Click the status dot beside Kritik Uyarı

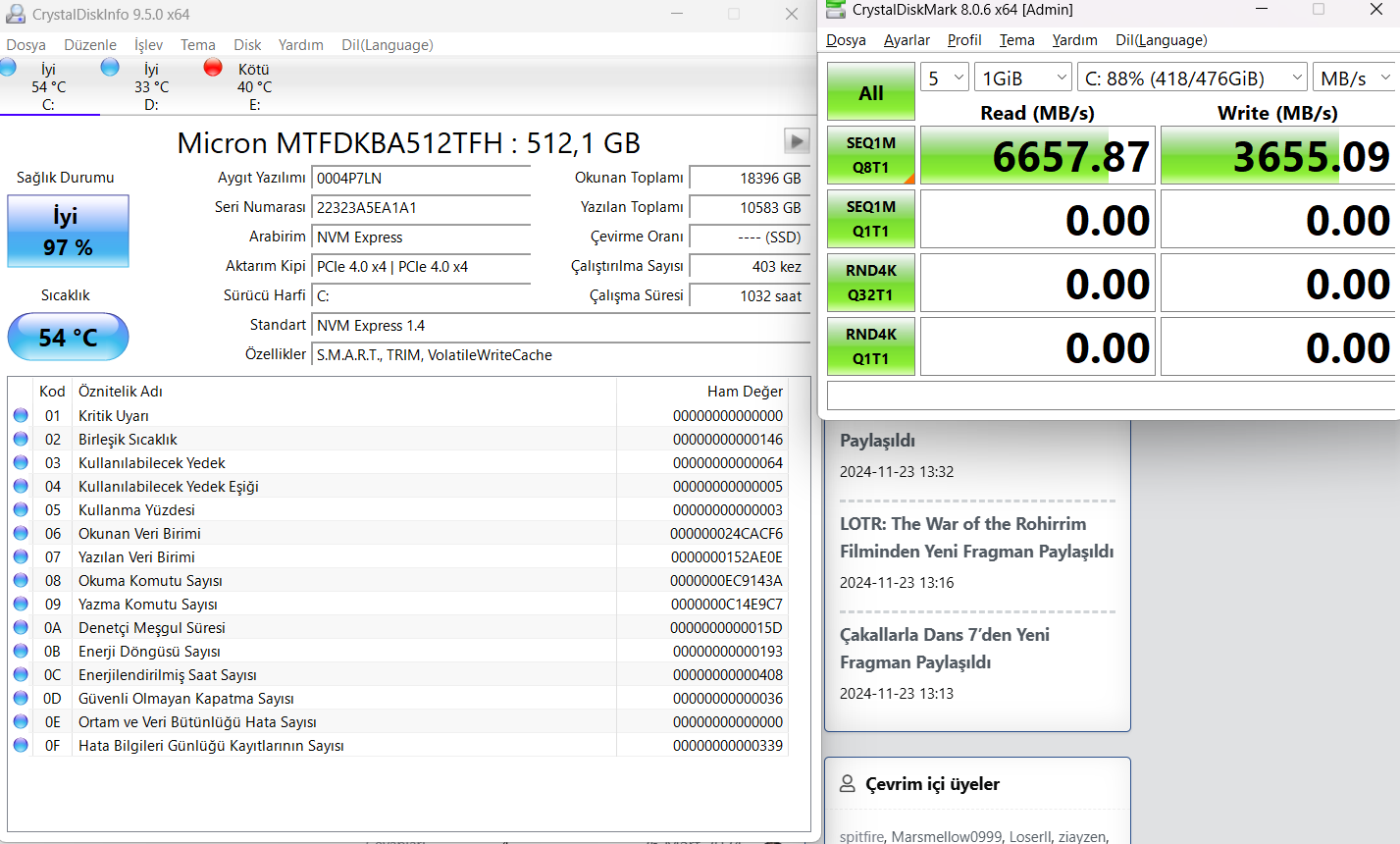(x=21, y=415)
